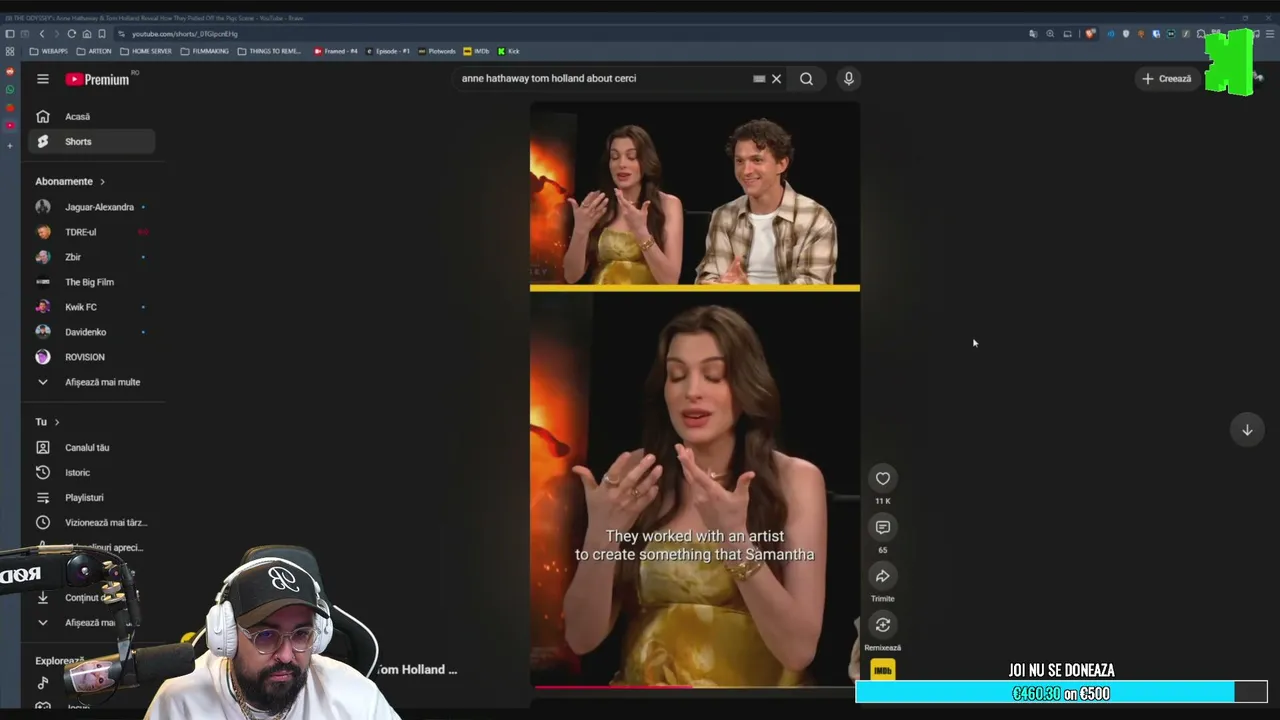Open Istoric watch history
The height and width of the screenshot is (720, 1280).
91,473
